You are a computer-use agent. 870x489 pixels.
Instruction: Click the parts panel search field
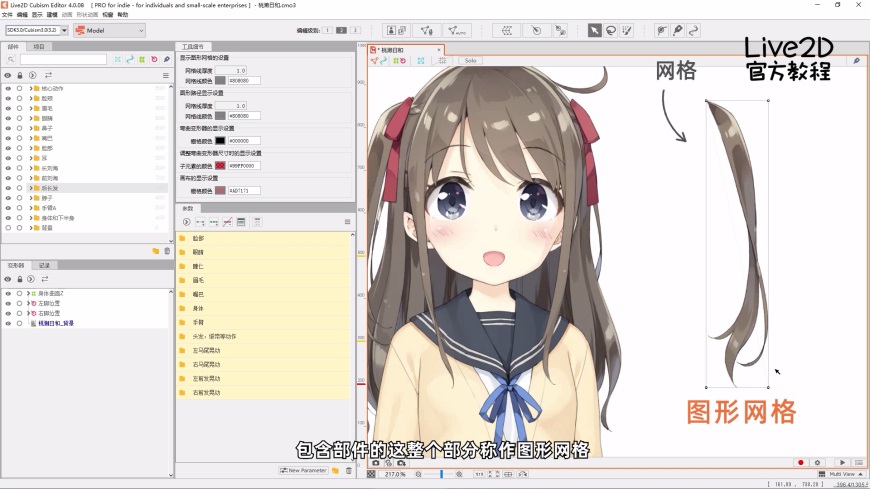[63, 59]
